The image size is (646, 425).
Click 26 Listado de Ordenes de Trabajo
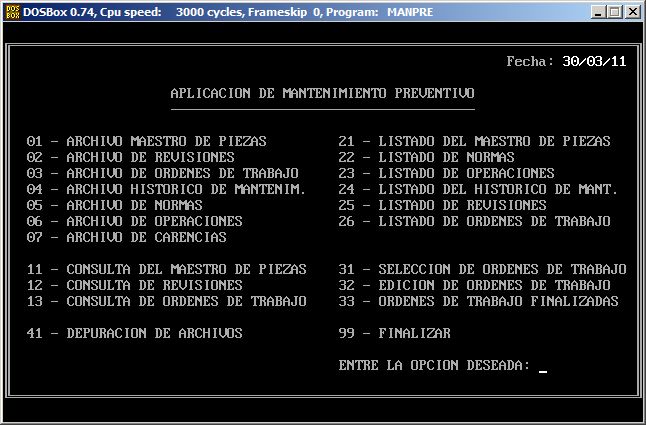(x=474, y=222)
